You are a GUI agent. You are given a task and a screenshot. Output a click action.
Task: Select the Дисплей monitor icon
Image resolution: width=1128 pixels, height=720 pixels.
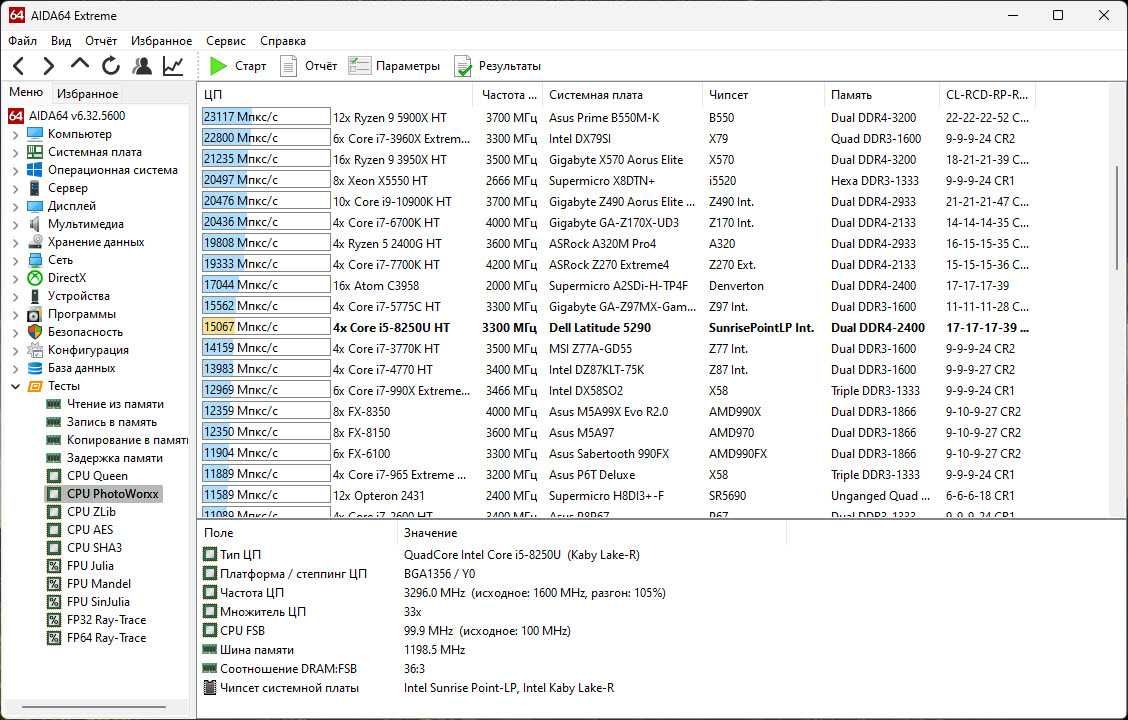(x=35, y=206)
